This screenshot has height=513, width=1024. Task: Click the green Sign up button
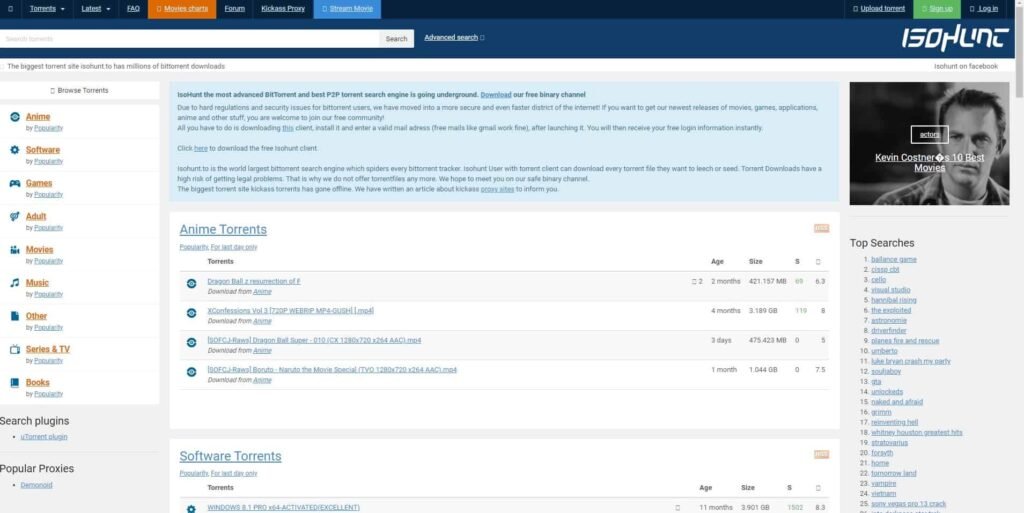[x=936, y=8]
